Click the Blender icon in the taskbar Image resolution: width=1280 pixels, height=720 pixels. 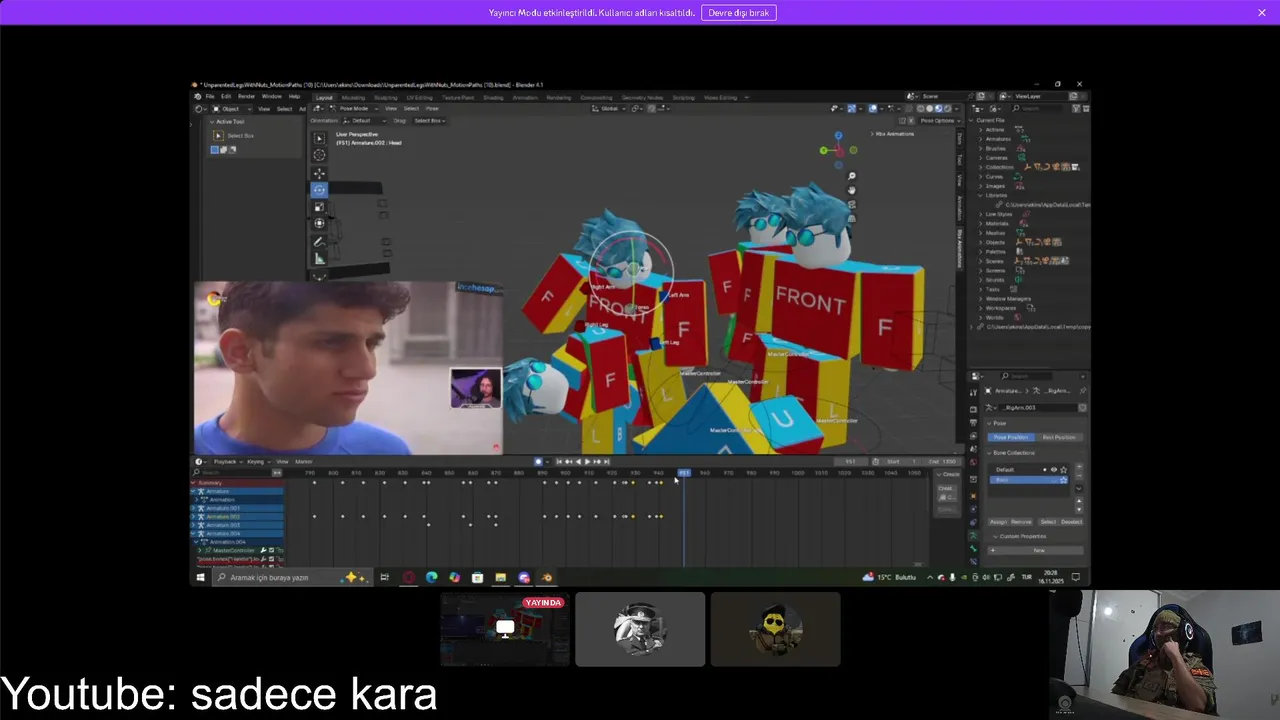(x=546, y=577)
